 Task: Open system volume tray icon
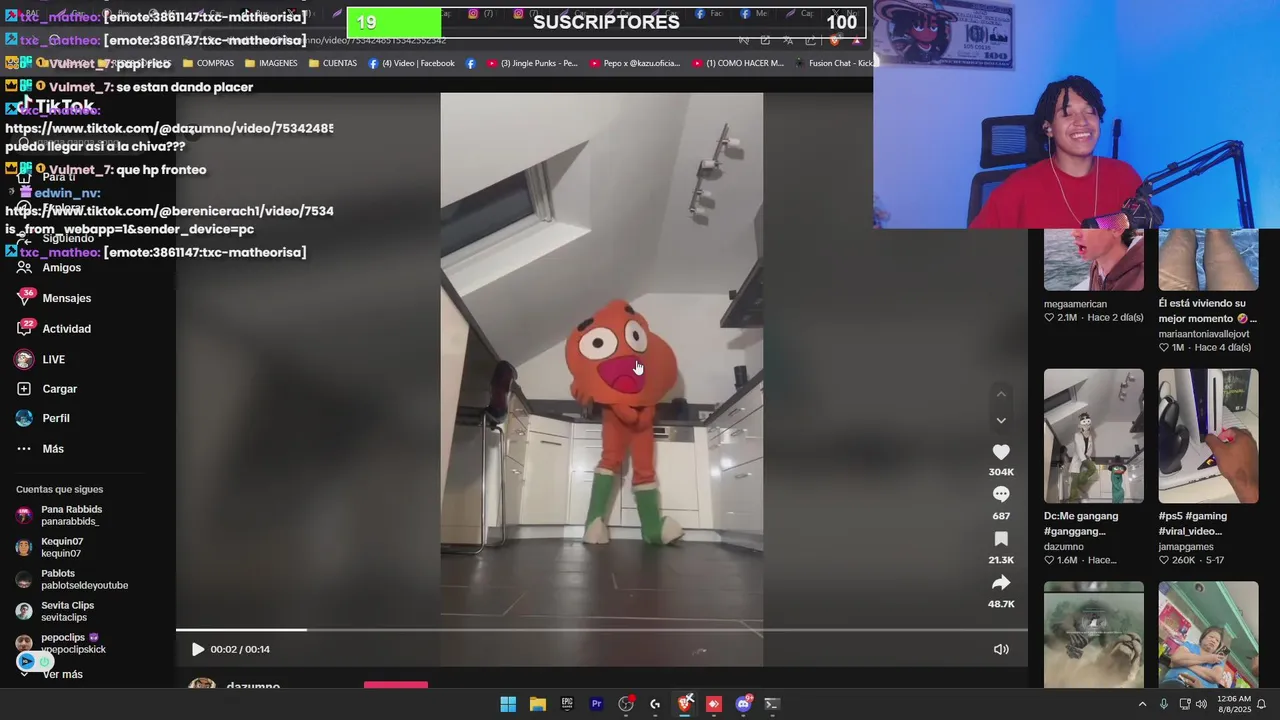coord(1203,704)
